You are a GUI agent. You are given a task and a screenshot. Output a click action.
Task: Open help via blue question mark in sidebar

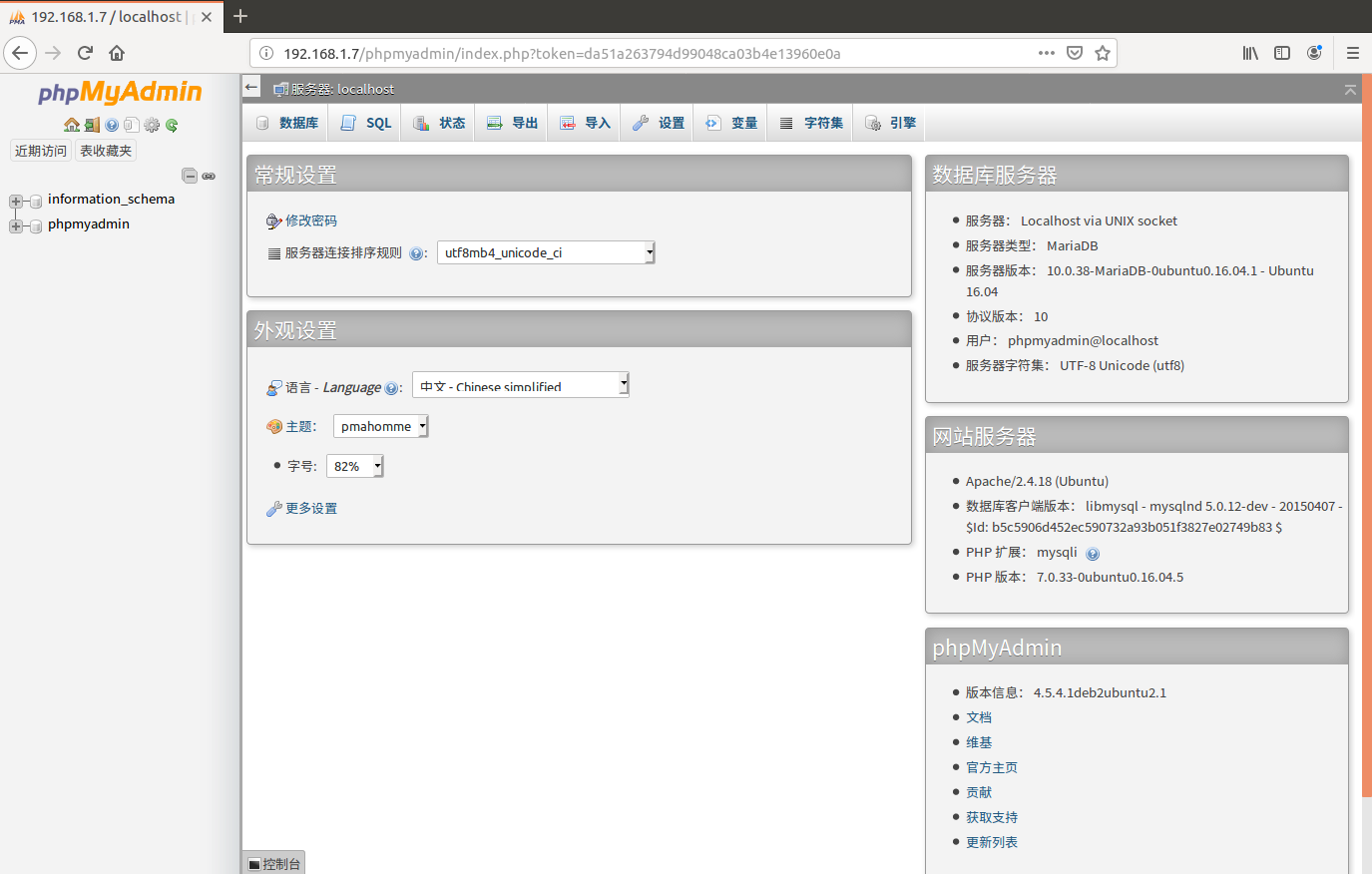[x=112, y=125]
